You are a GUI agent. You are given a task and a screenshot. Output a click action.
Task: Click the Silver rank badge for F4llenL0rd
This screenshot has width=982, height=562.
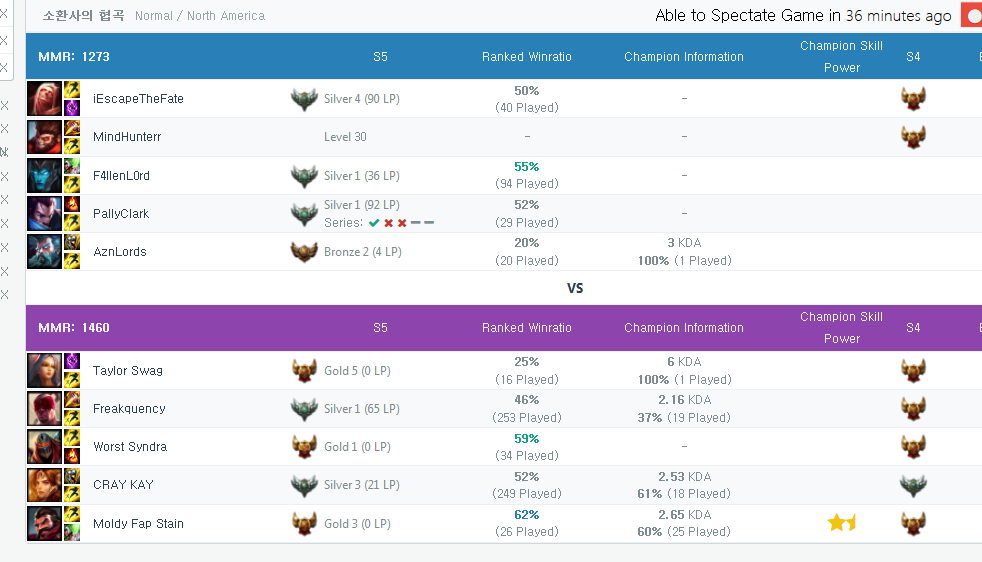tap(304, 176)
